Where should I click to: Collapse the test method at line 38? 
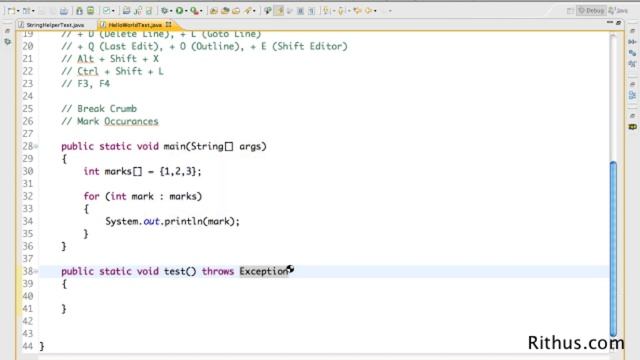(x=36, y=271)
